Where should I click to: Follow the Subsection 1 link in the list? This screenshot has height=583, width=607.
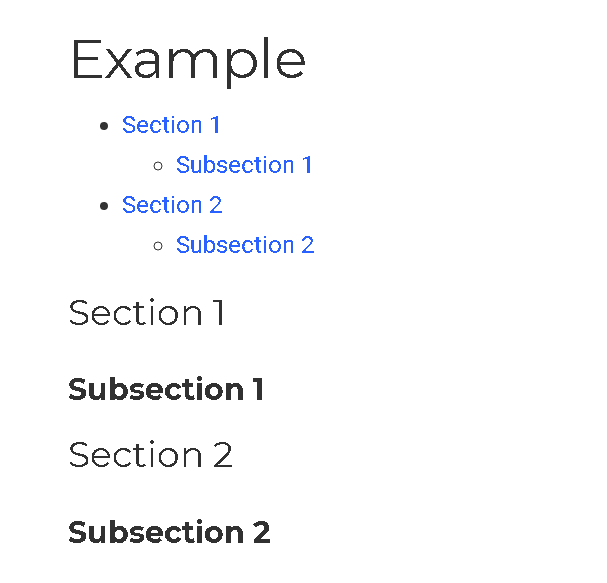point(244,165)
